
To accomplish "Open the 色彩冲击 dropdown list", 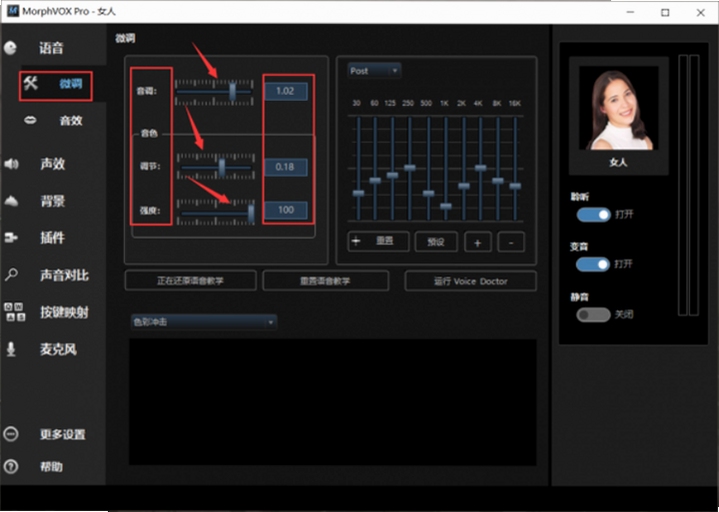I will tap(204, 322).
